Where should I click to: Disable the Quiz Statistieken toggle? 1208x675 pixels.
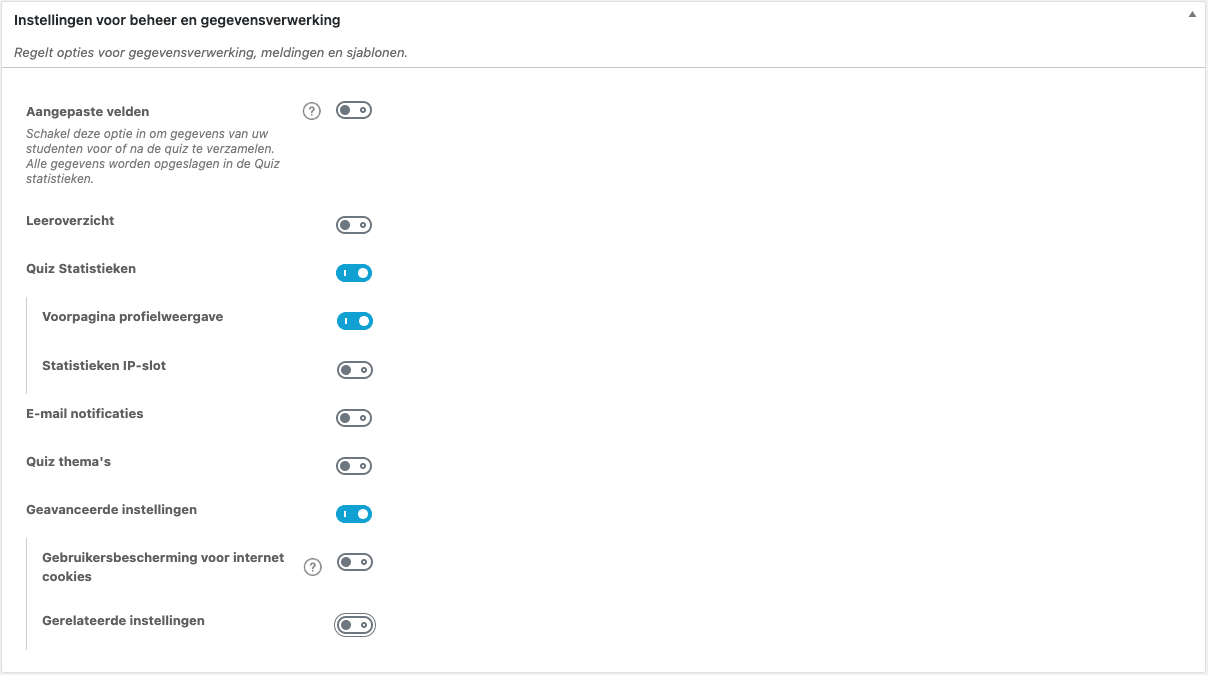pos(354,272)
